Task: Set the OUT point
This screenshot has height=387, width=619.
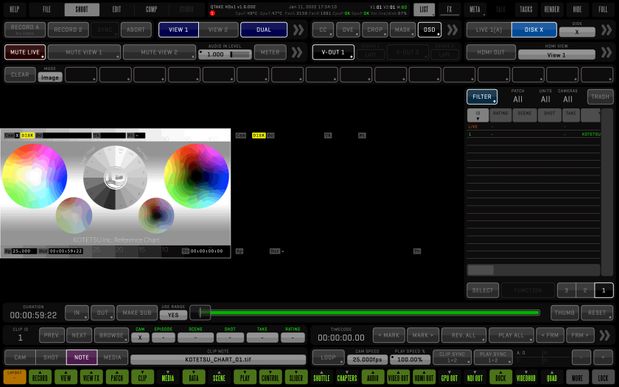Action: [x=103, y=312]
